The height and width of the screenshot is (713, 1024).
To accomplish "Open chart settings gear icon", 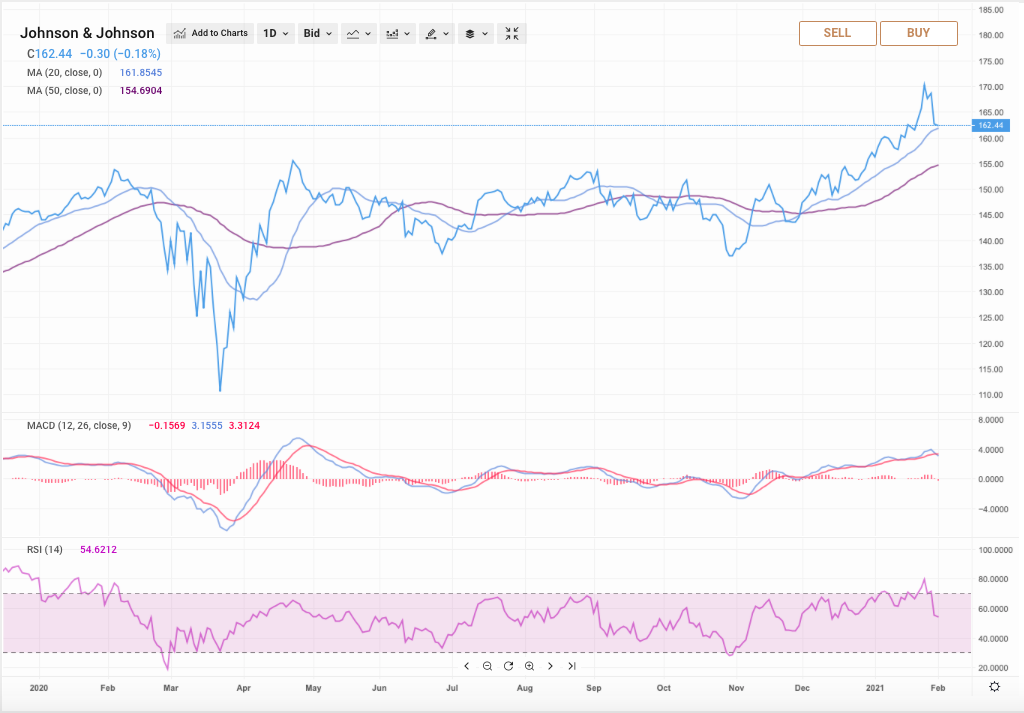I will 995,686.
